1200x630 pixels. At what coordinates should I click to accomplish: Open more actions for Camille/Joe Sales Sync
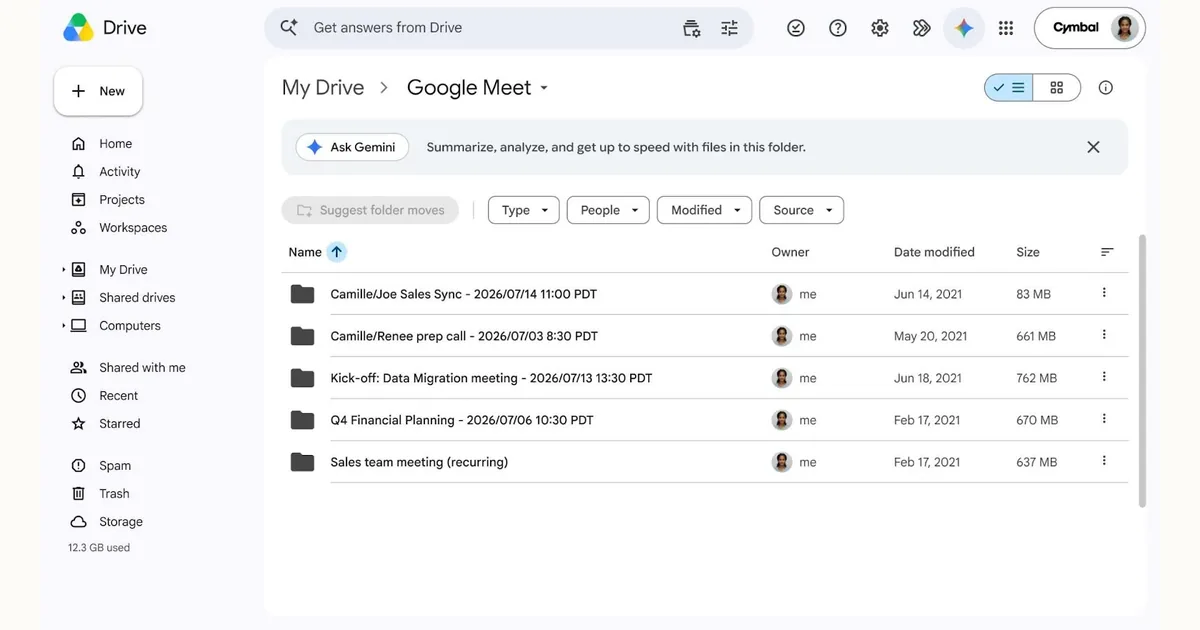1104,293
